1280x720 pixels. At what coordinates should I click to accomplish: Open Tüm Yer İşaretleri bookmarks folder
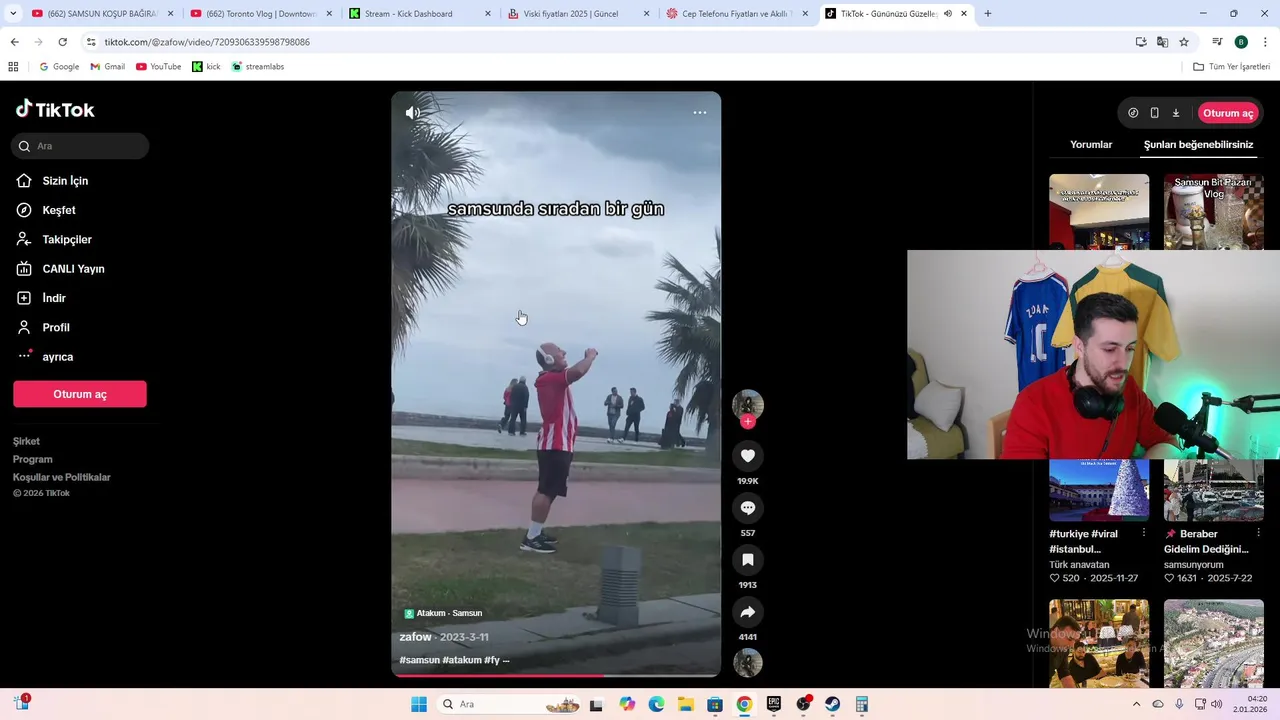coord(1232,67)
